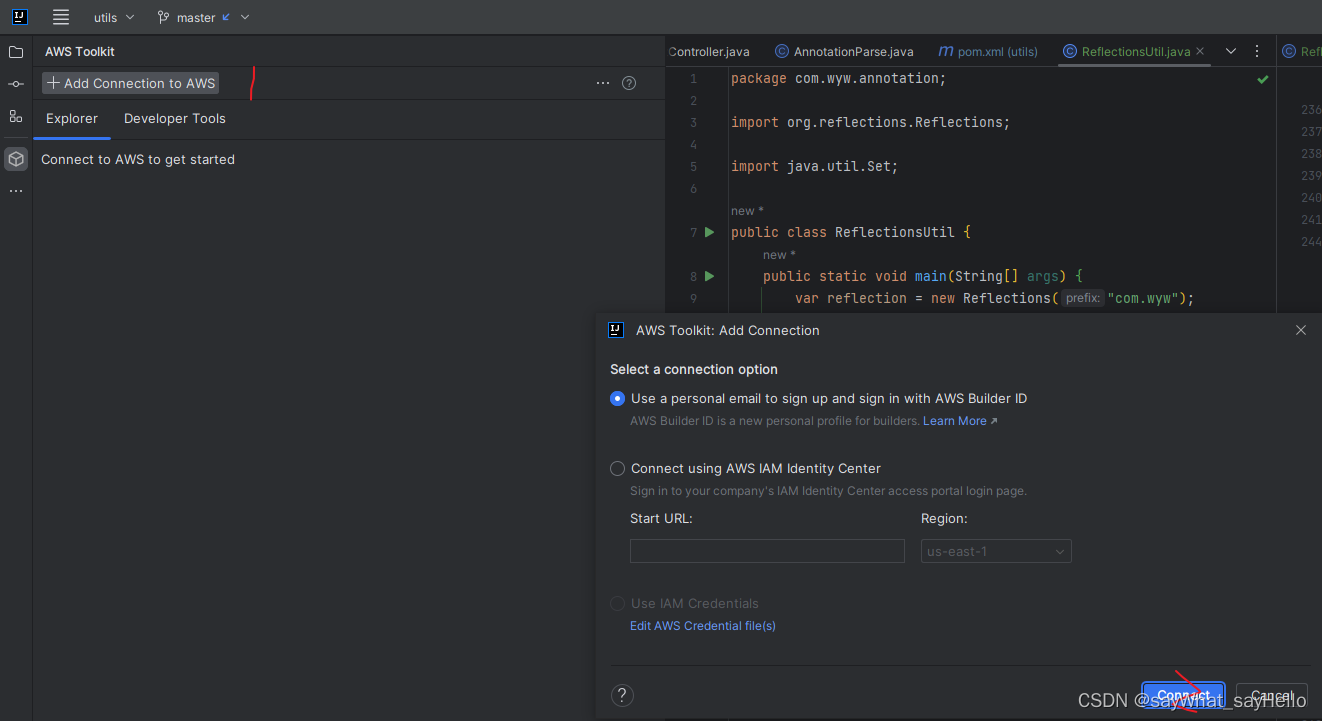Select the Use IAM Credentials radio option

pyautogui.click(x=618, y=603)
